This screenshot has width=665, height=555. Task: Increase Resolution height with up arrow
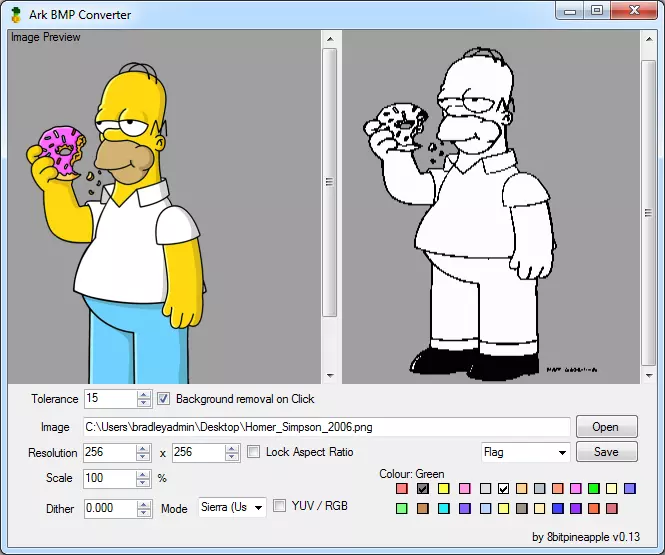click(232, 449)
